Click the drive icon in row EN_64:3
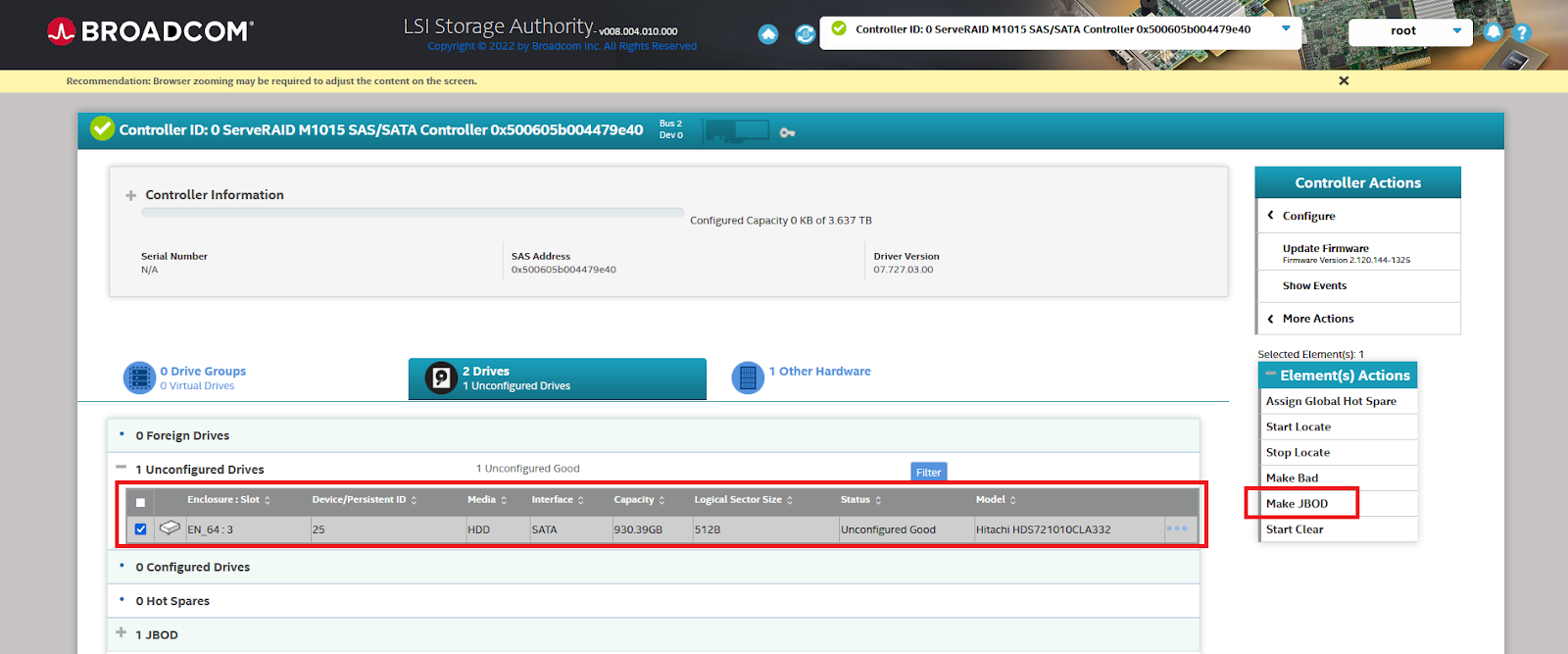Image resolution: width=1568 pixels, height=654 pixels. pyautogui.click(x=170, y=528)
